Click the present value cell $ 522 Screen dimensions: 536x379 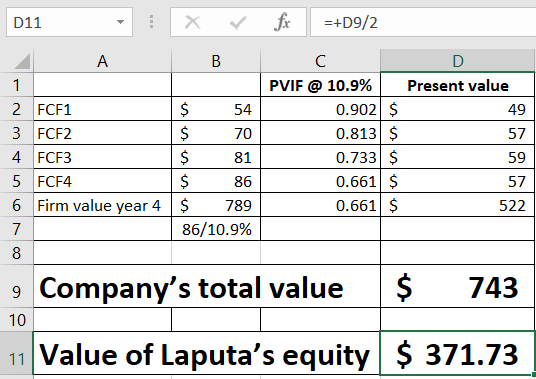(458, 205)
